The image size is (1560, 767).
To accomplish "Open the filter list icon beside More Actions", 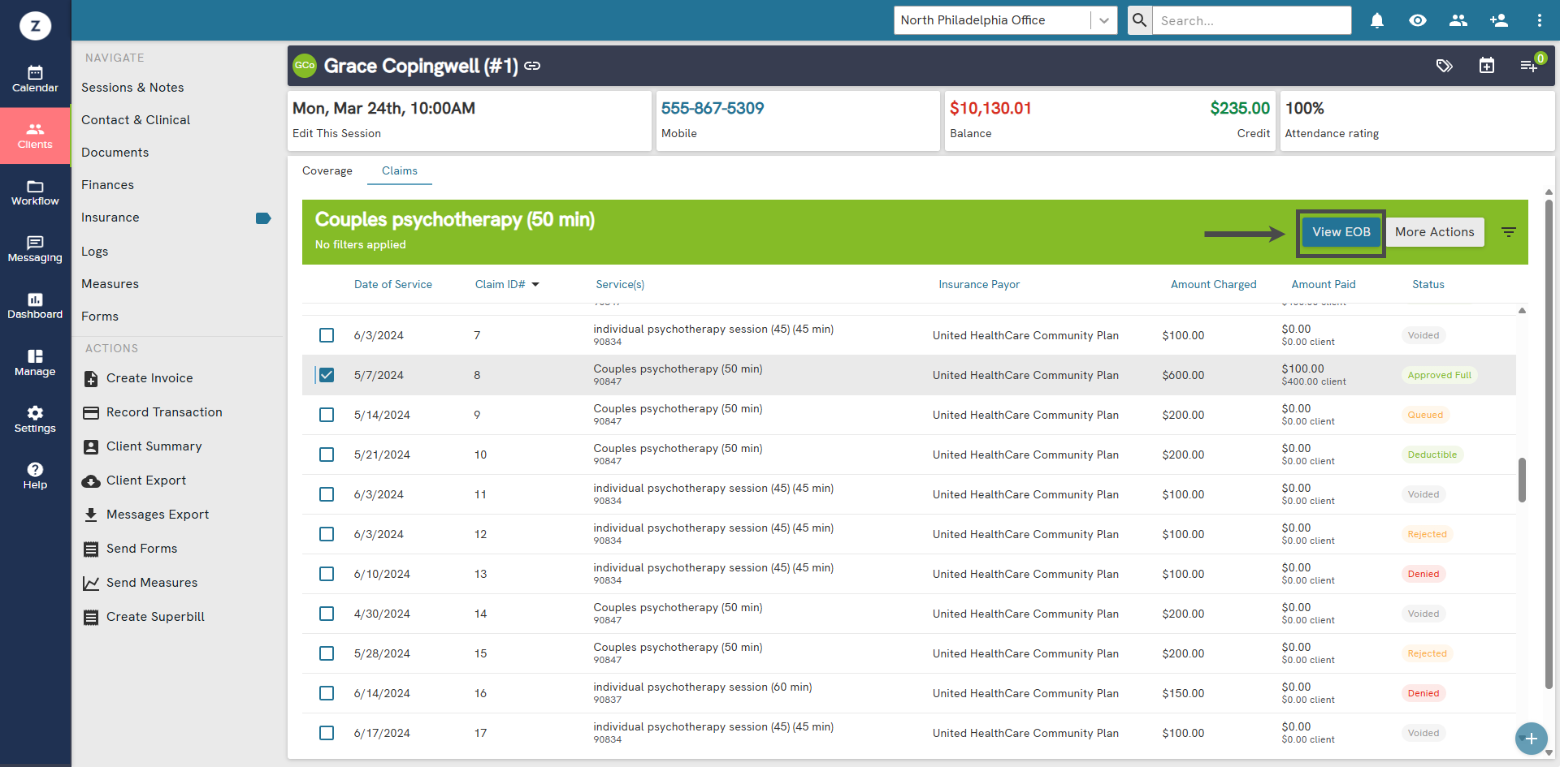I will tap(1509, 232).
